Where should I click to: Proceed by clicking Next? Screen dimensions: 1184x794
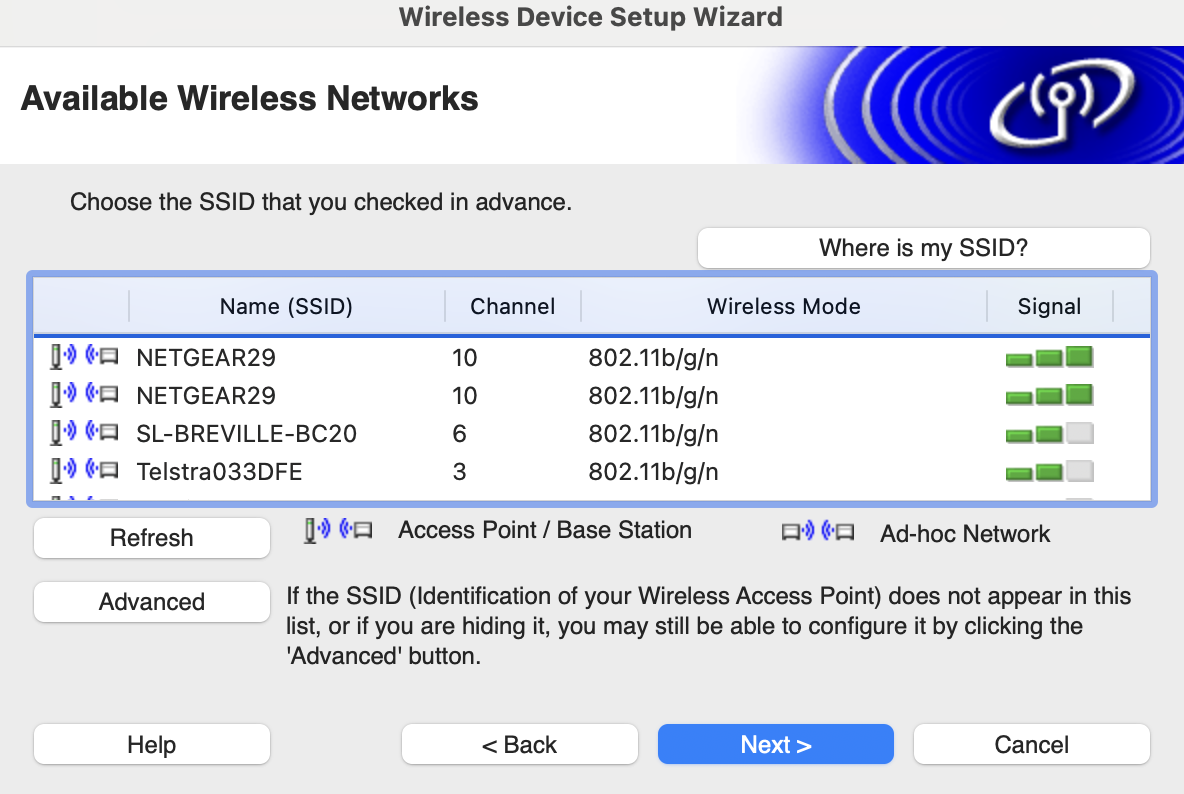click(x=775, y=744)
